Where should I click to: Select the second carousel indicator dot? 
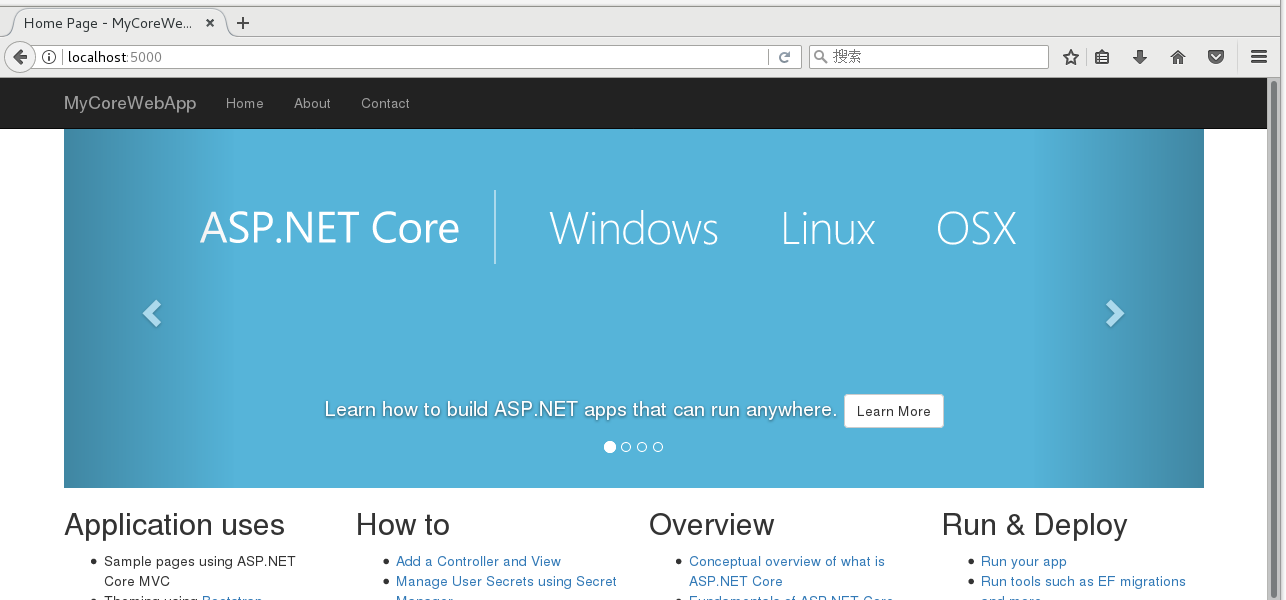626,447
